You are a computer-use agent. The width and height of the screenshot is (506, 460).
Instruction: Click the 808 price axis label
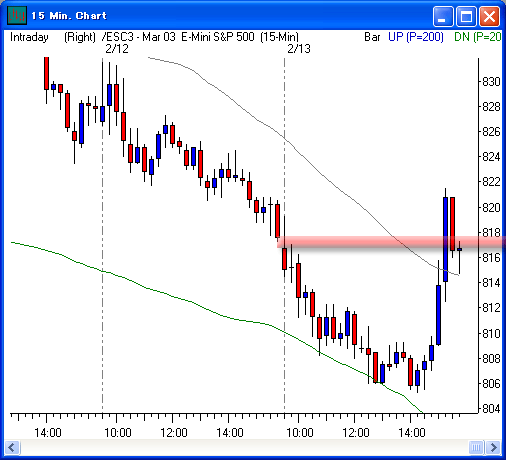(491, 359)
